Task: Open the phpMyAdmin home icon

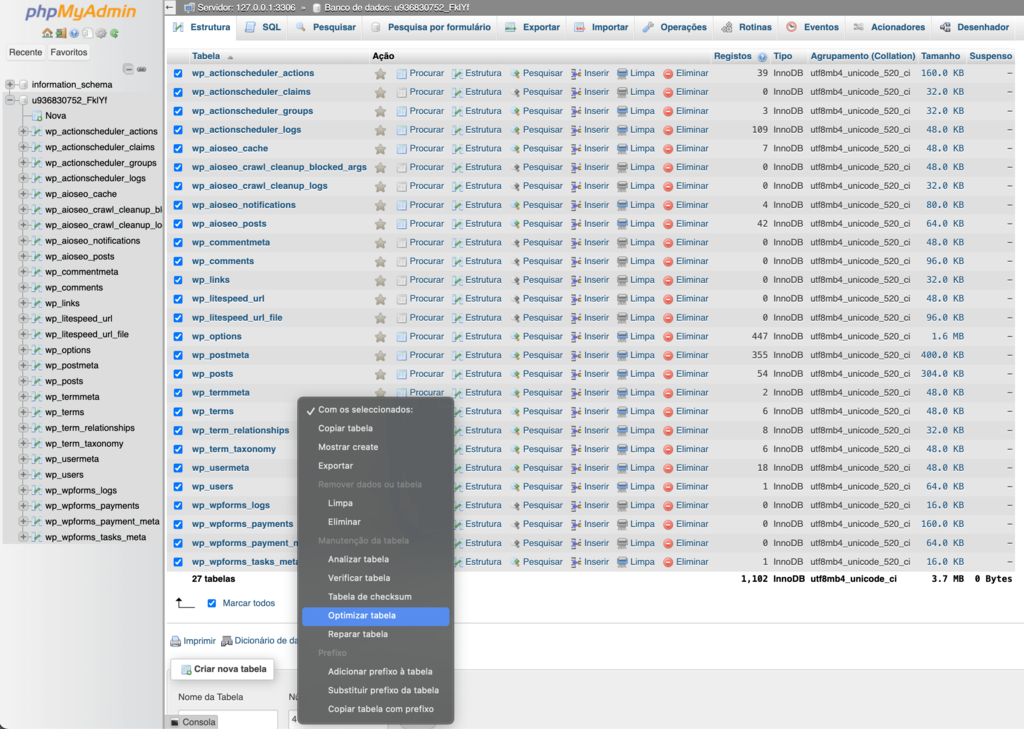Action: click(x=47, y=33)
